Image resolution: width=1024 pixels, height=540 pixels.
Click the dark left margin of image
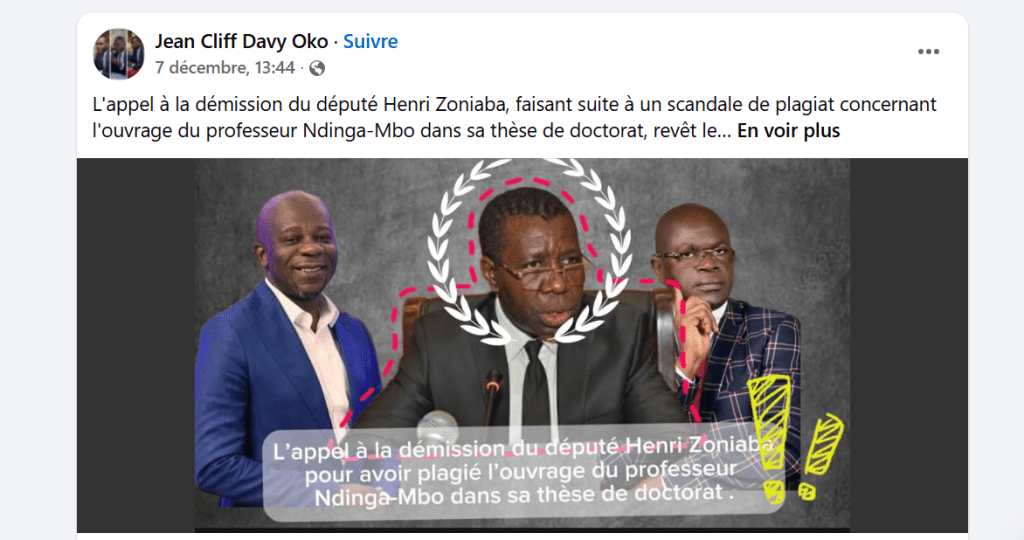point(136,345)
